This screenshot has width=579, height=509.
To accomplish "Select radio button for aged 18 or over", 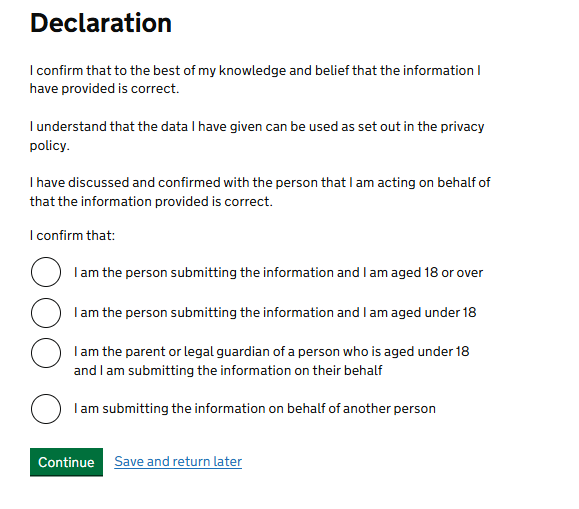I will click(46, 272).
